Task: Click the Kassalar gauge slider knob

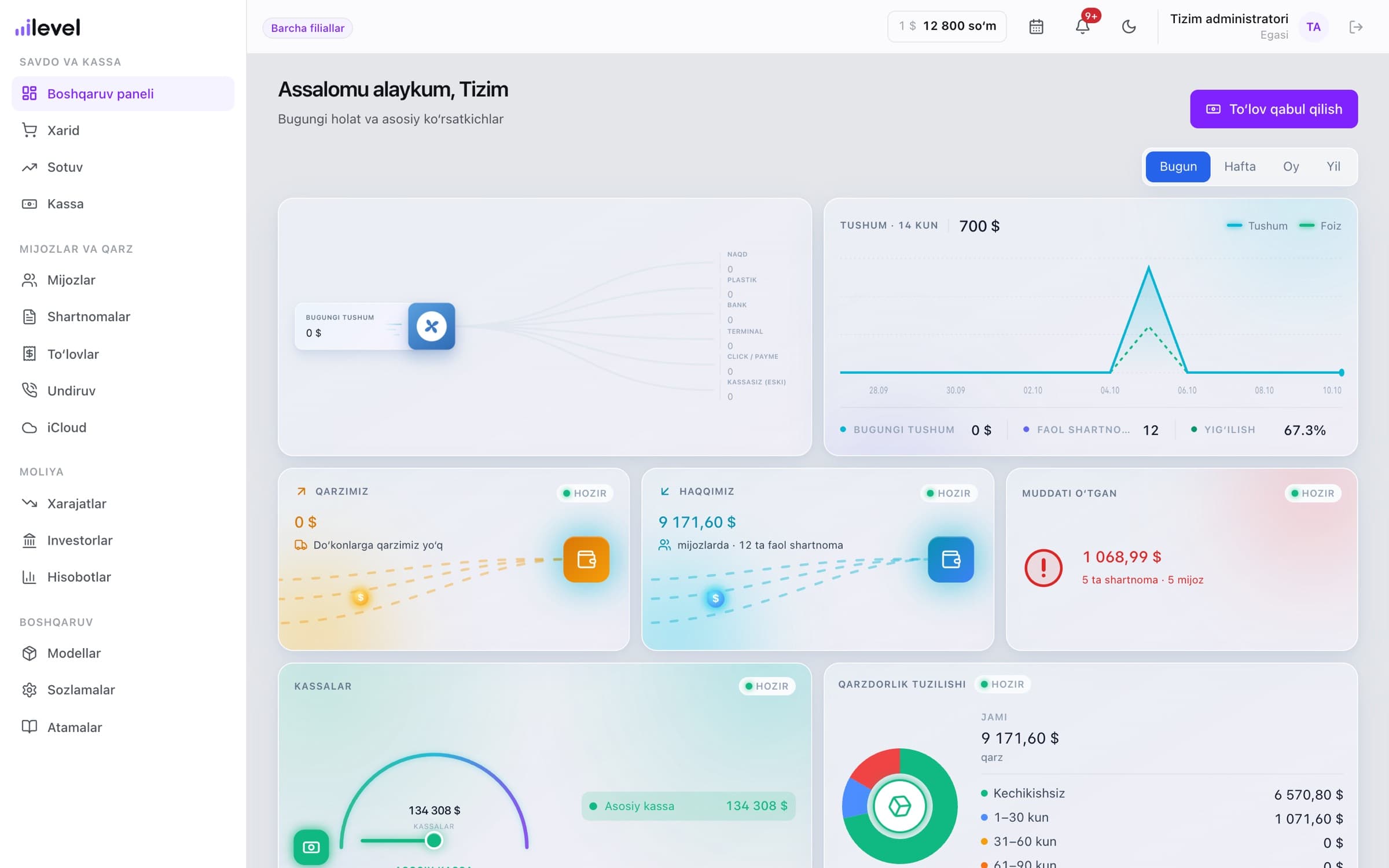Action: (433, 840)
